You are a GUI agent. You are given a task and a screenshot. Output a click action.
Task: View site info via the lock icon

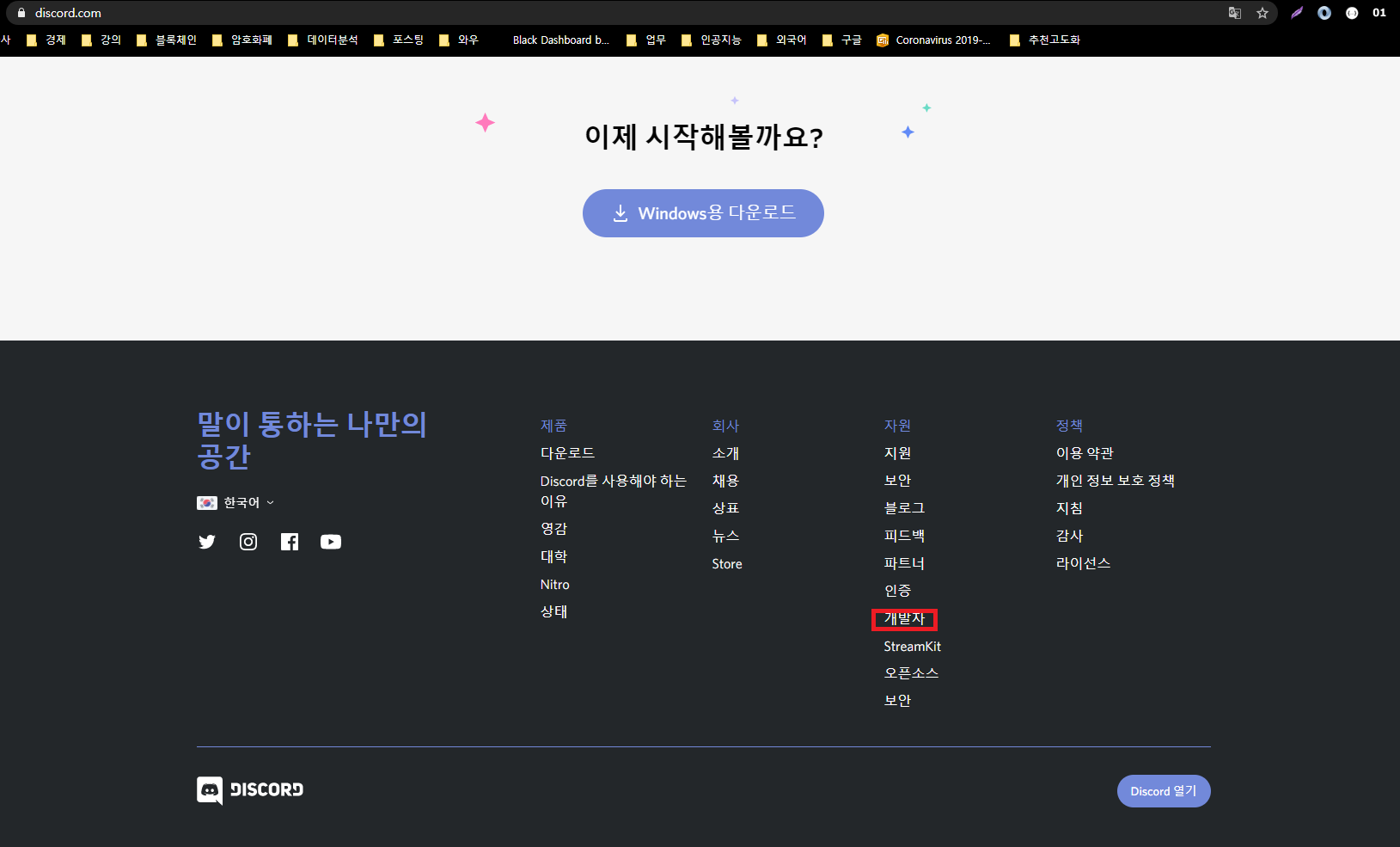[21, 13]
